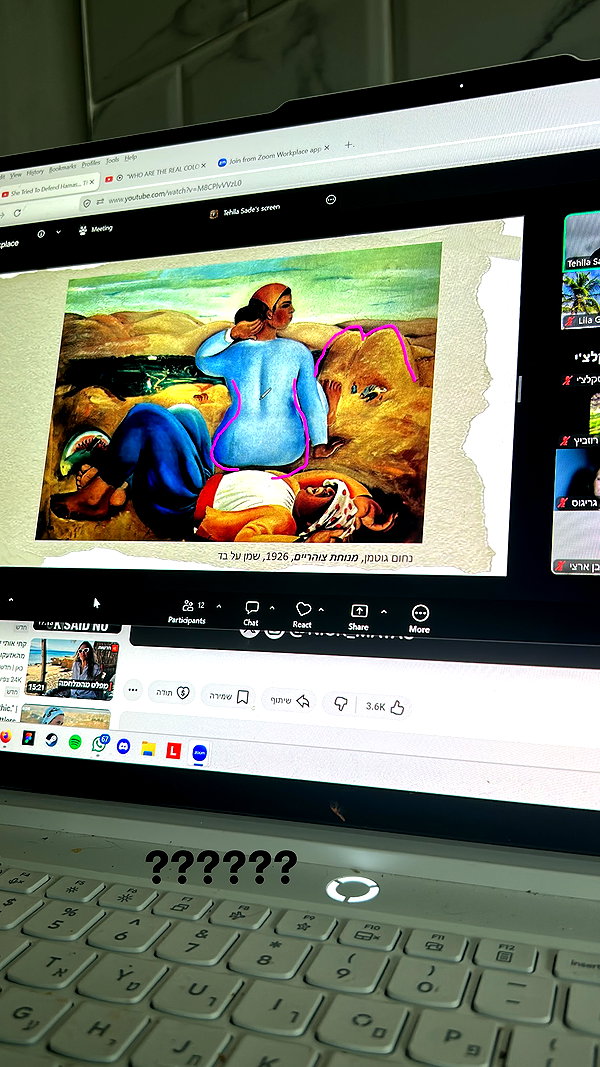
Task: Toggle the YouTube like button showing 3.6K
Action: [x=385, y=707]
